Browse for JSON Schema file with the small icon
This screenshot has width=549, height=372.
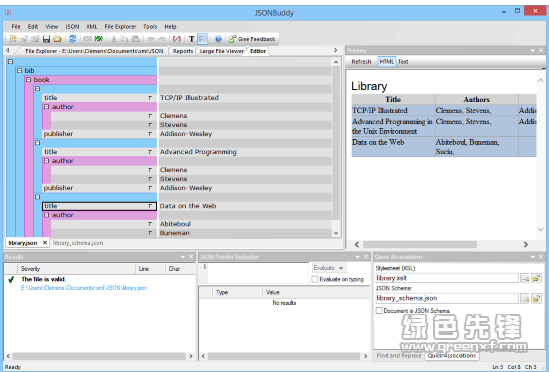pyautogui.click(x=524, y=299)
